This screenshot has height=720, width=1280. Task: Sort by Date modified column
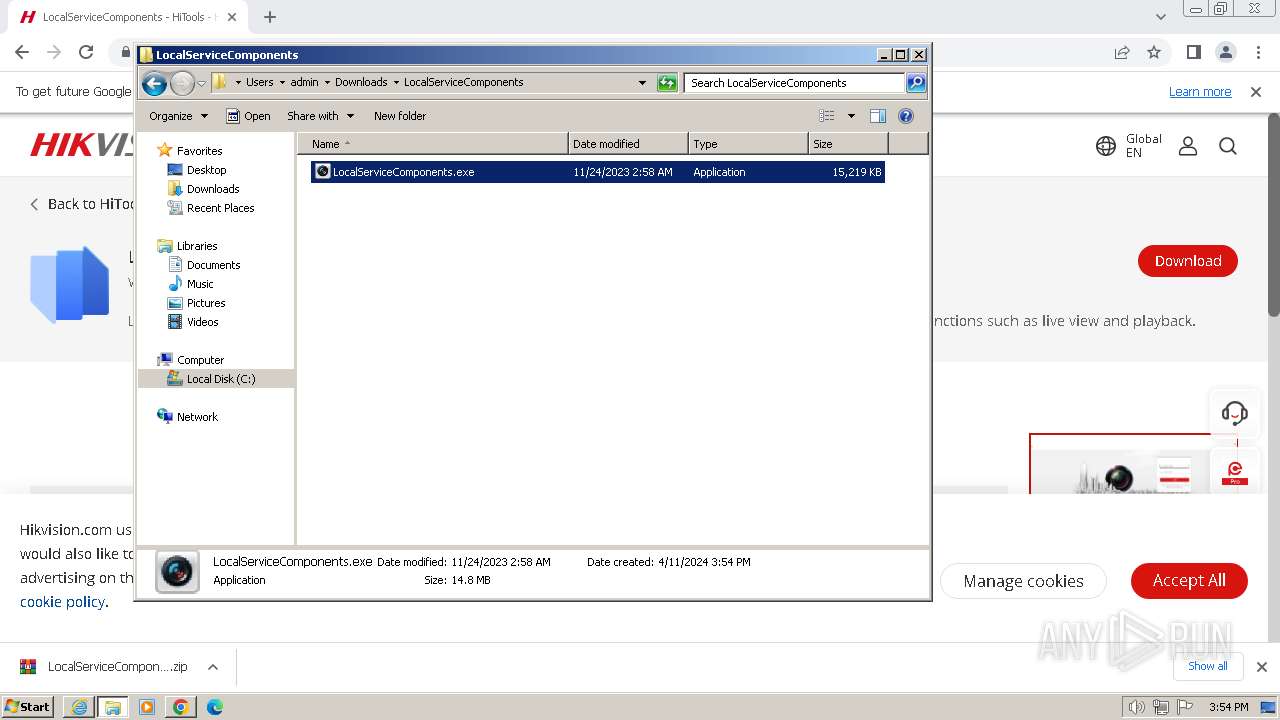(x=628, y=144)
